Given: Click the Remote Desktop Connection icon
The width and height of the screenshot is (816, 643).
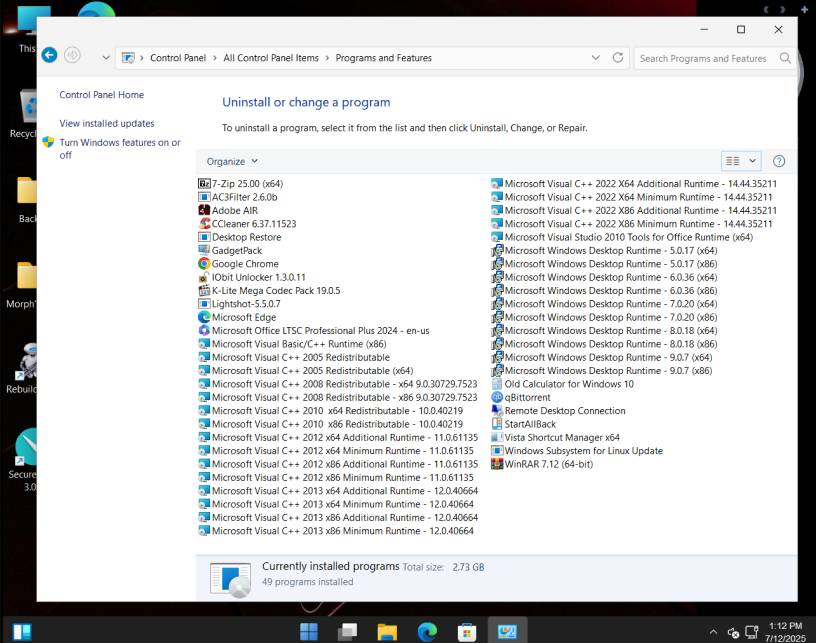Looking at the screenshot, I should (x=497, y=410).
